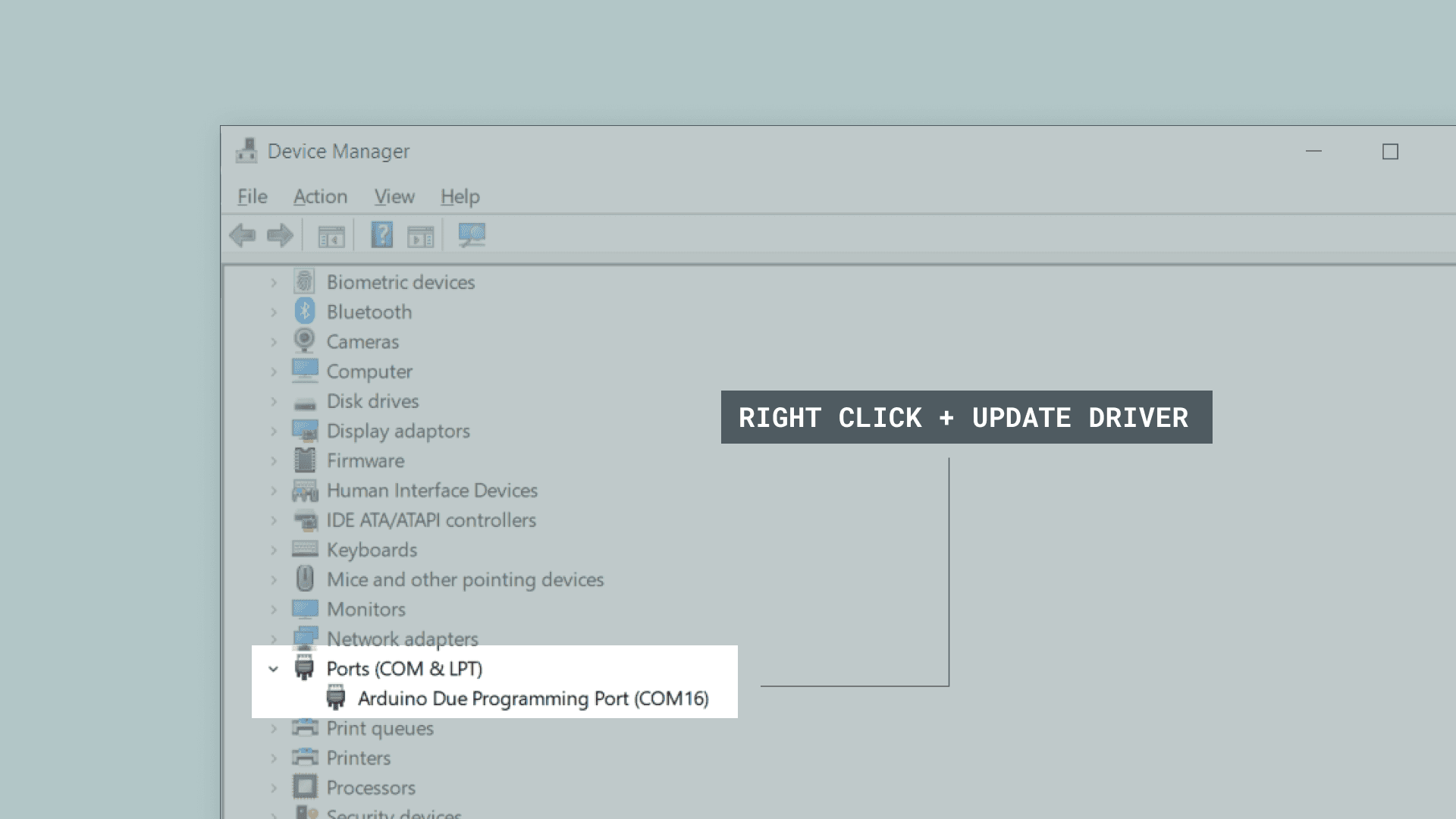The image size is (1456, 819).
Task: Click the Ports (COM & LPT) connector icon
Action: (305, 669)
